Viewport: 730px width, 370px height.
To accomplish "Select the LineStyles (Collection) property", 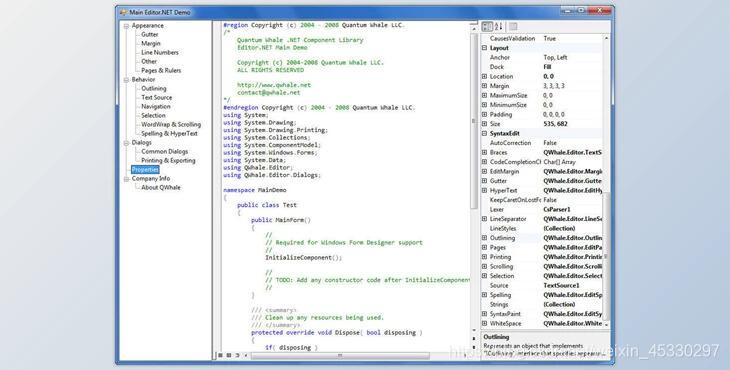I will tap(542, 229).
